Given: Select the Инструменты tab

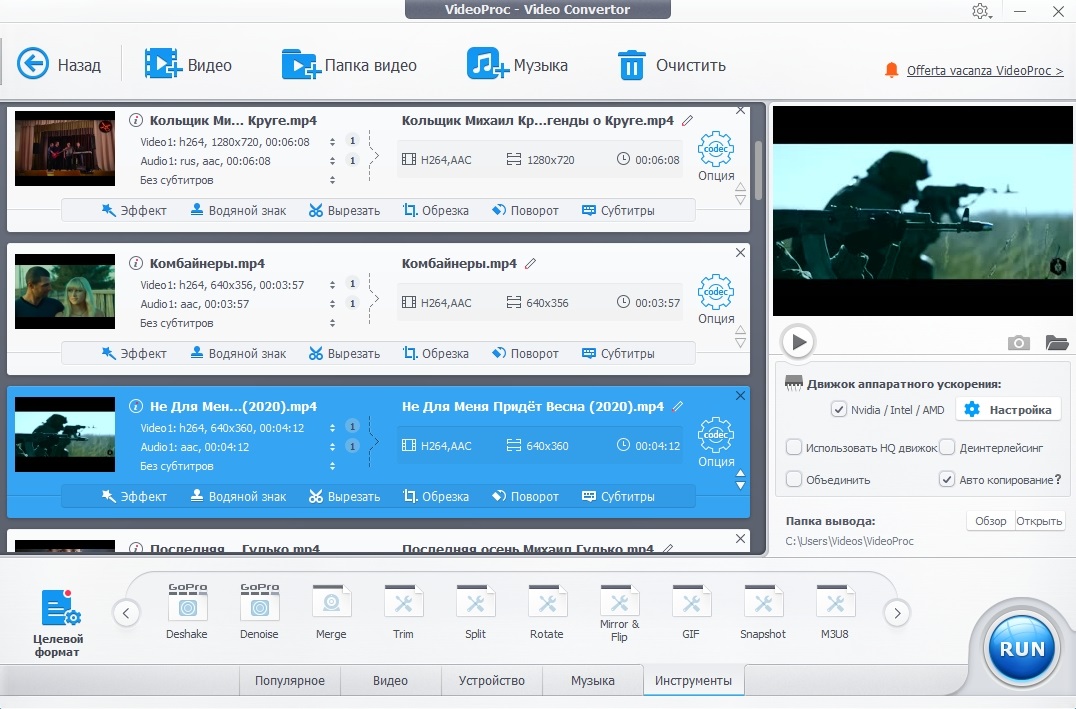Looking at the screenshot, I should (693, 680).
